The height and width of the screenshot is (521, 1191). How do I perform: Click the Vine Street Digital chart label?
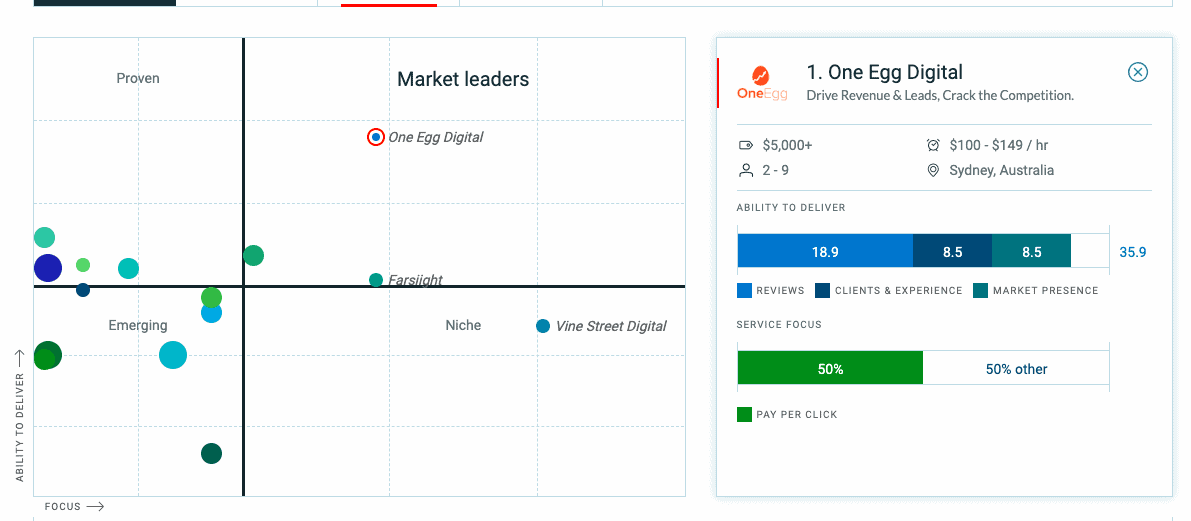pyautogui.click(x=611, y=327)
